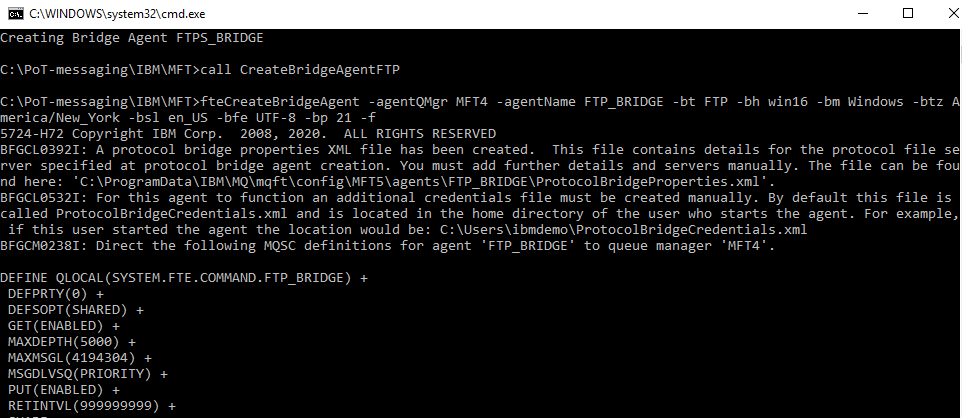The width and height of the screenshot is (962, 418).
Task: Click the C:\WINDOWS\system32\cmd.exe title bar text
Action: 117,14
